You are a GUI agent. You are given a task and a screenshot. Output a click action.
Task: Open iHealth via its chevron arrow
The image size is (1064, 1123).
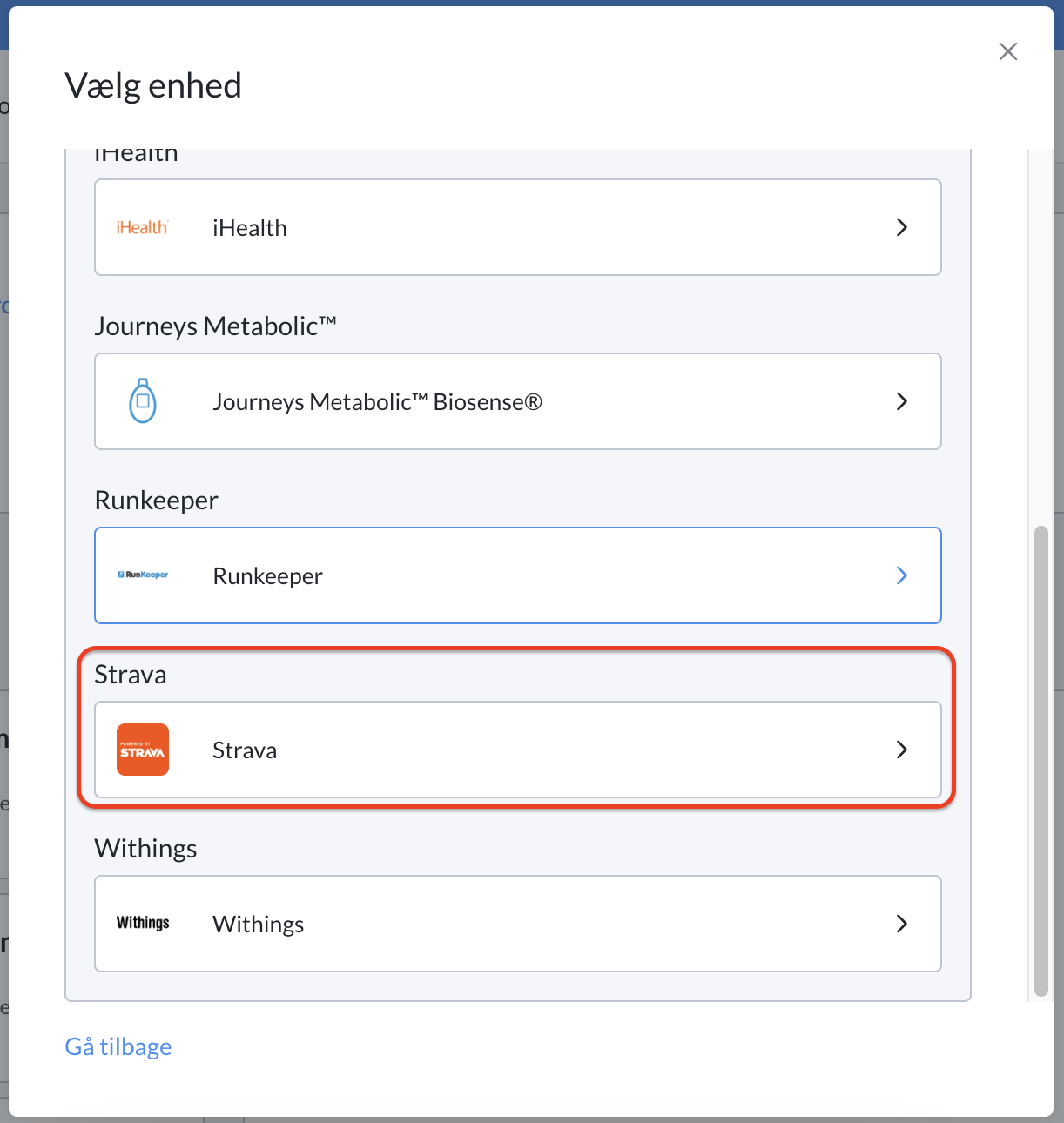point(902,227)
